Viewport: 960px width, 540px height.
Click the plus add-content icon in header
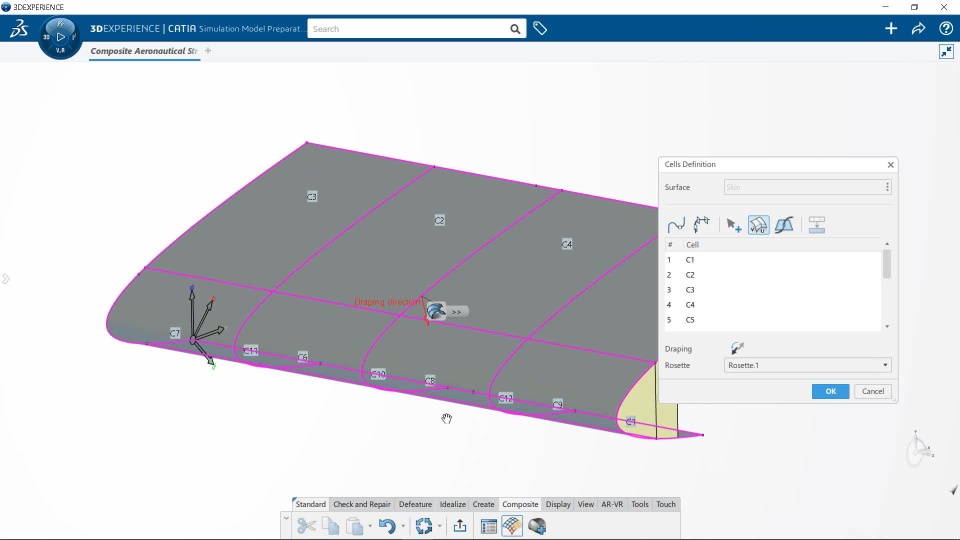tap(891, 28)
